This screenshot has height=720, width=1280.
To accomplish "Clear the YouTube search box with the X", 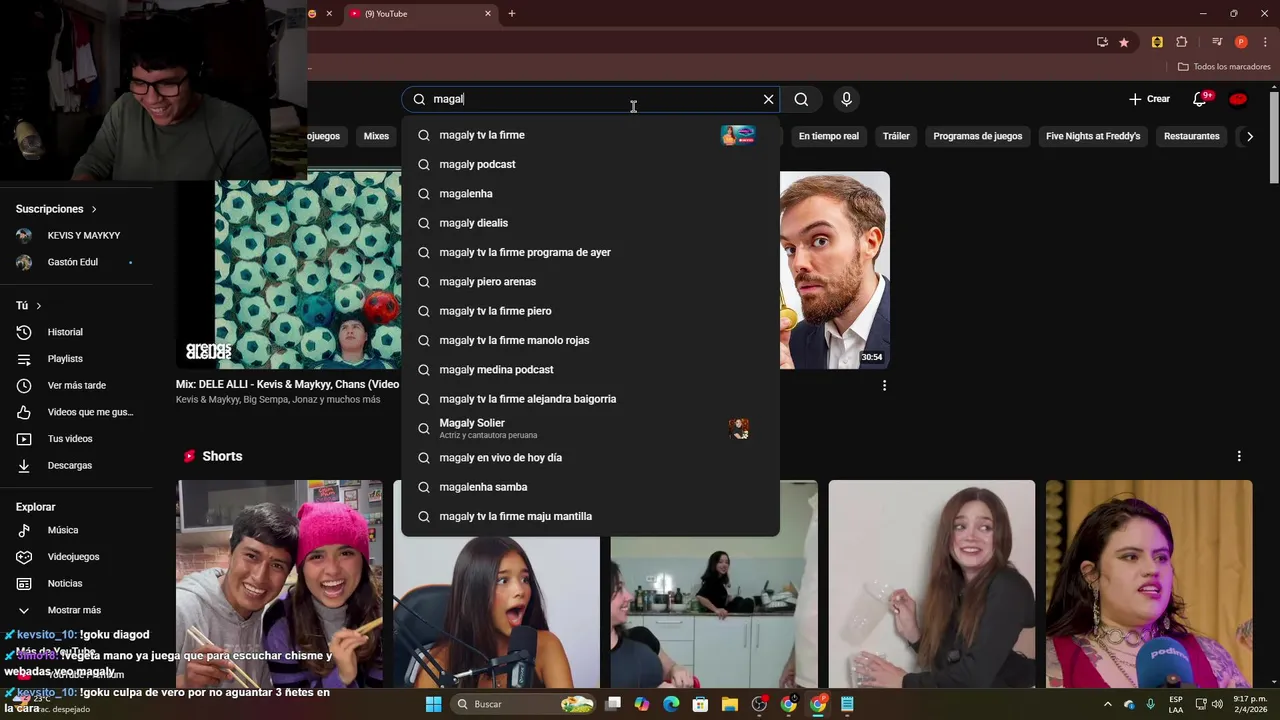I will (768, 99).
